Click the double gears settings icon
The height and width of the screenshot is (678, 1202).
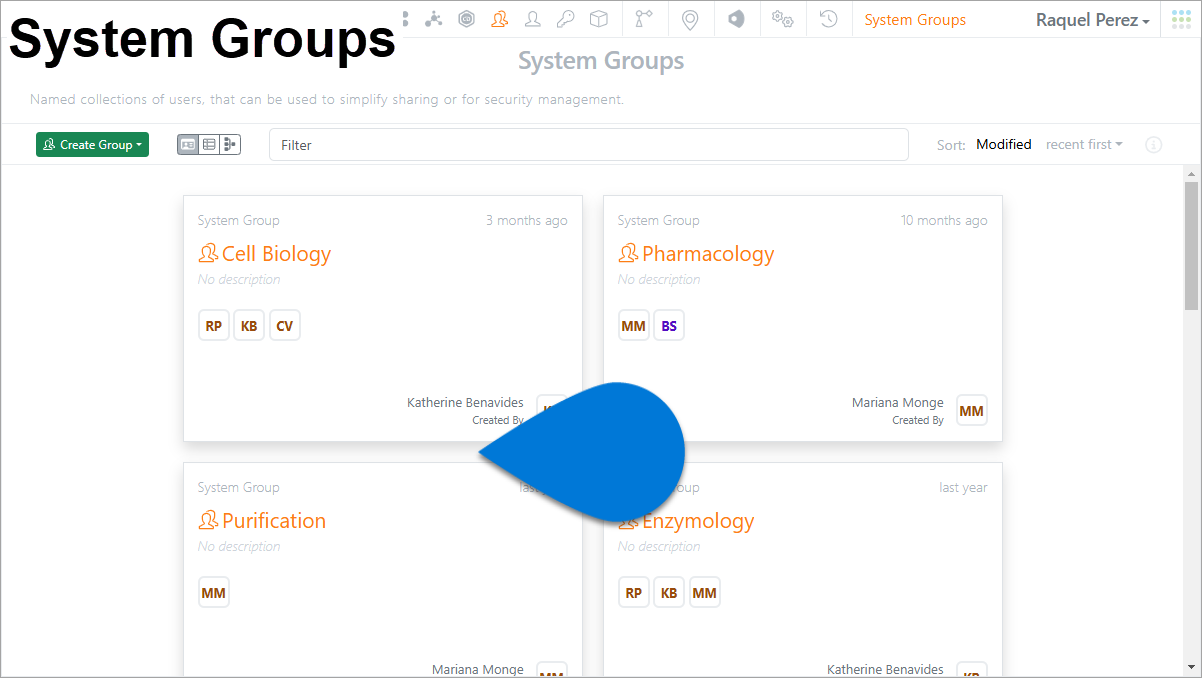tap(782, 19)
